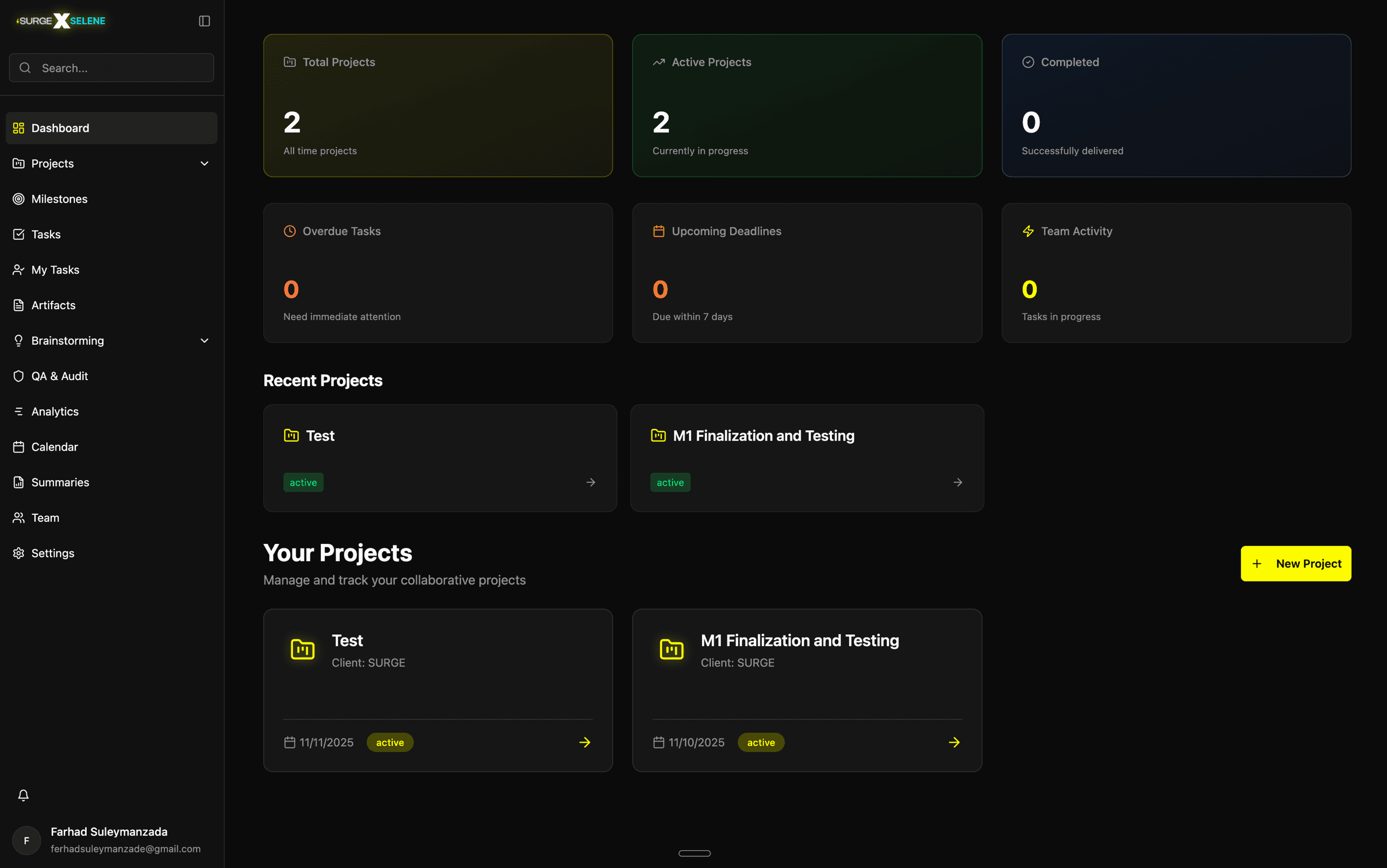Open the M1 Finalization and Testing project arrow

tap(954, 743)
